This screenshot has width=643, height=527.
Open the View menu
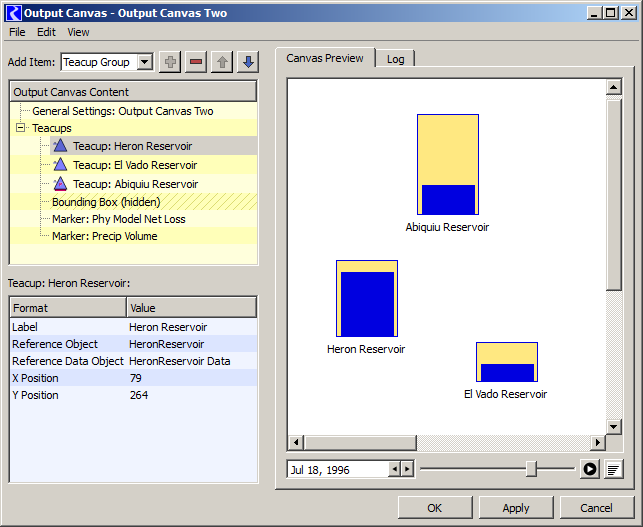(x=78, y=32)
